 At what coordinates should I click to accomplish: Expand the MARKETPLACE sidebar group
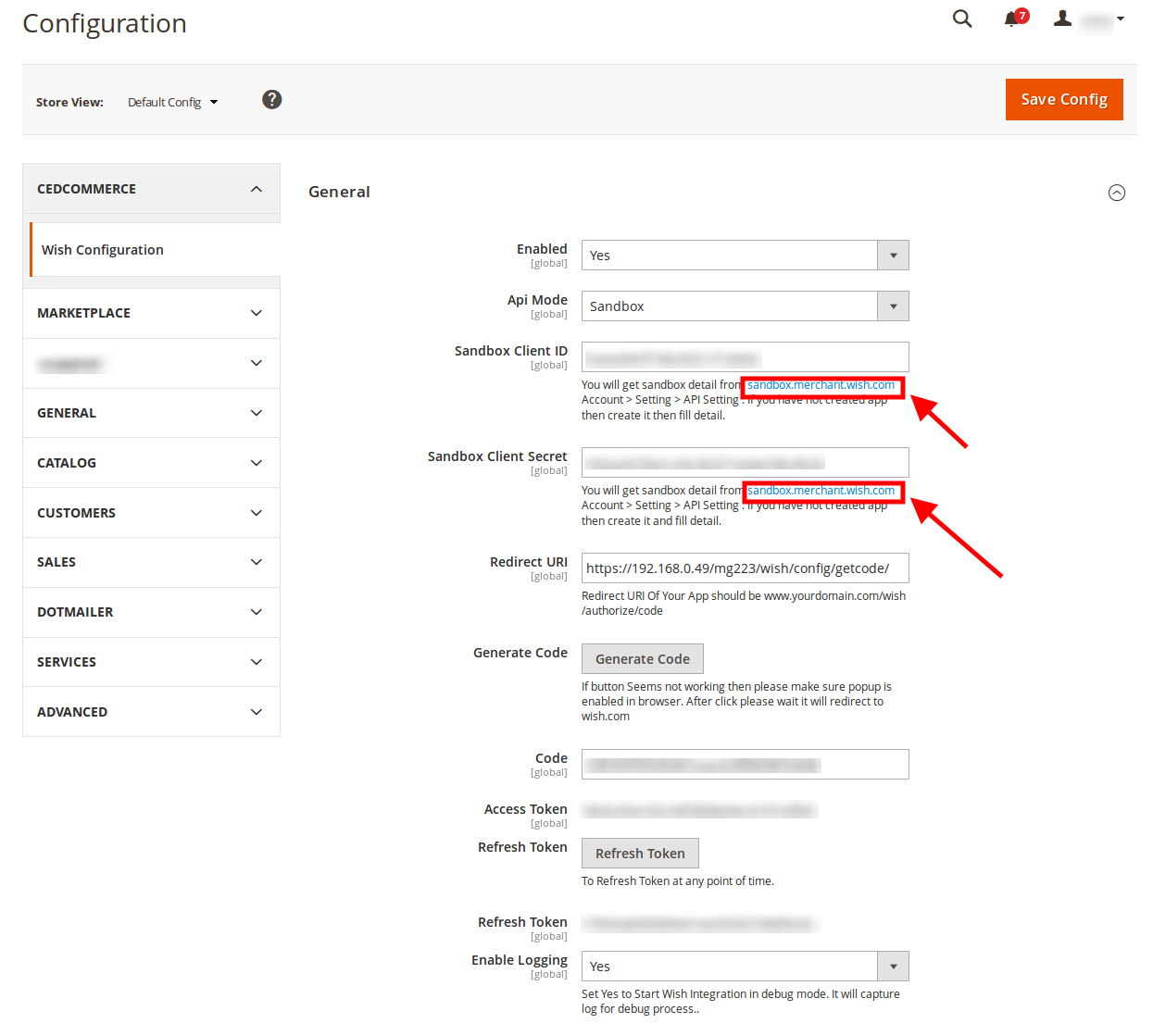coord(152,313)
